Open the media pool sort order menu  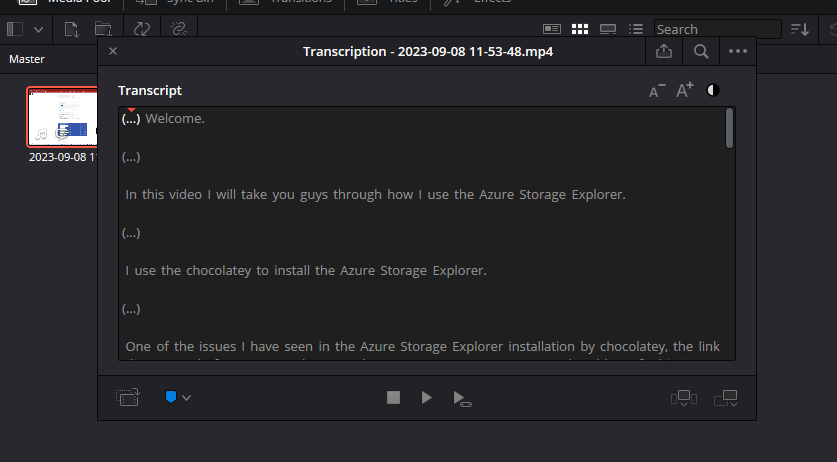click(x=800, y=29)
